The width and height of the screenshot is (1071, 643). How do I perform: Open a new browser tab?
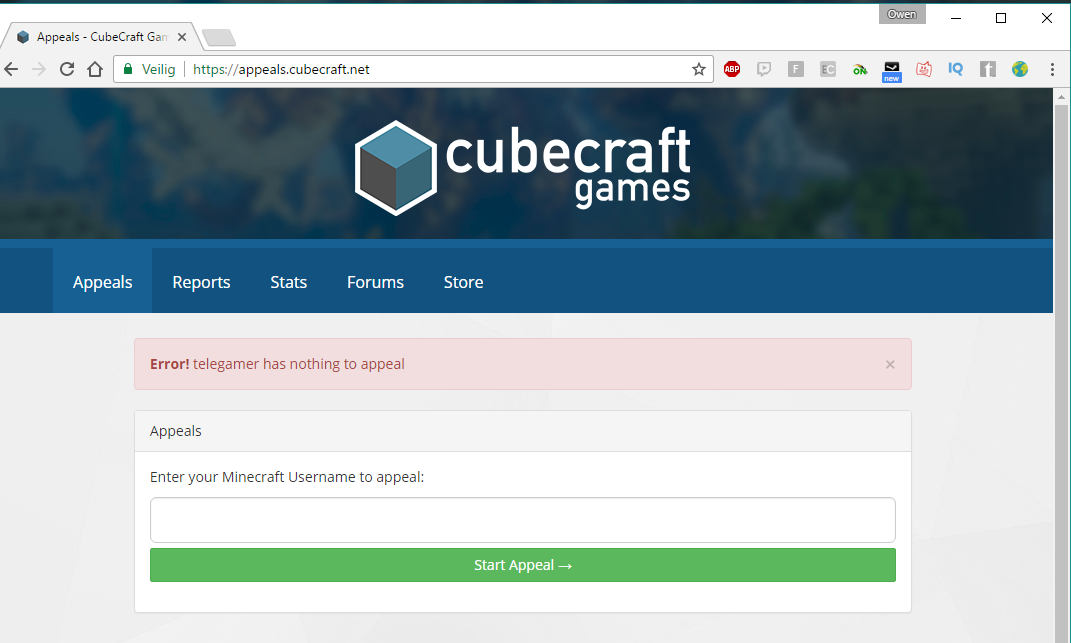pos(219,38)
